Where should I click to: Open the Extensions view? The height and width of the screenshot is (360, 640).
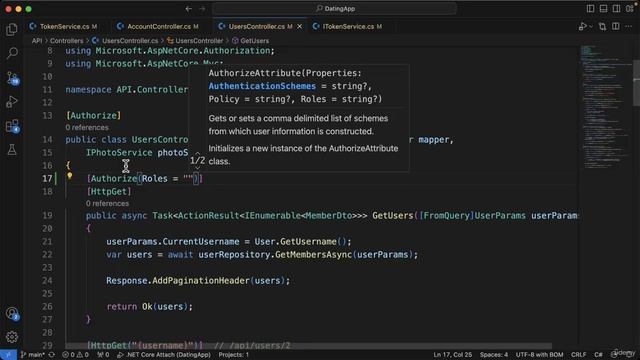click(x=12, y=126)
